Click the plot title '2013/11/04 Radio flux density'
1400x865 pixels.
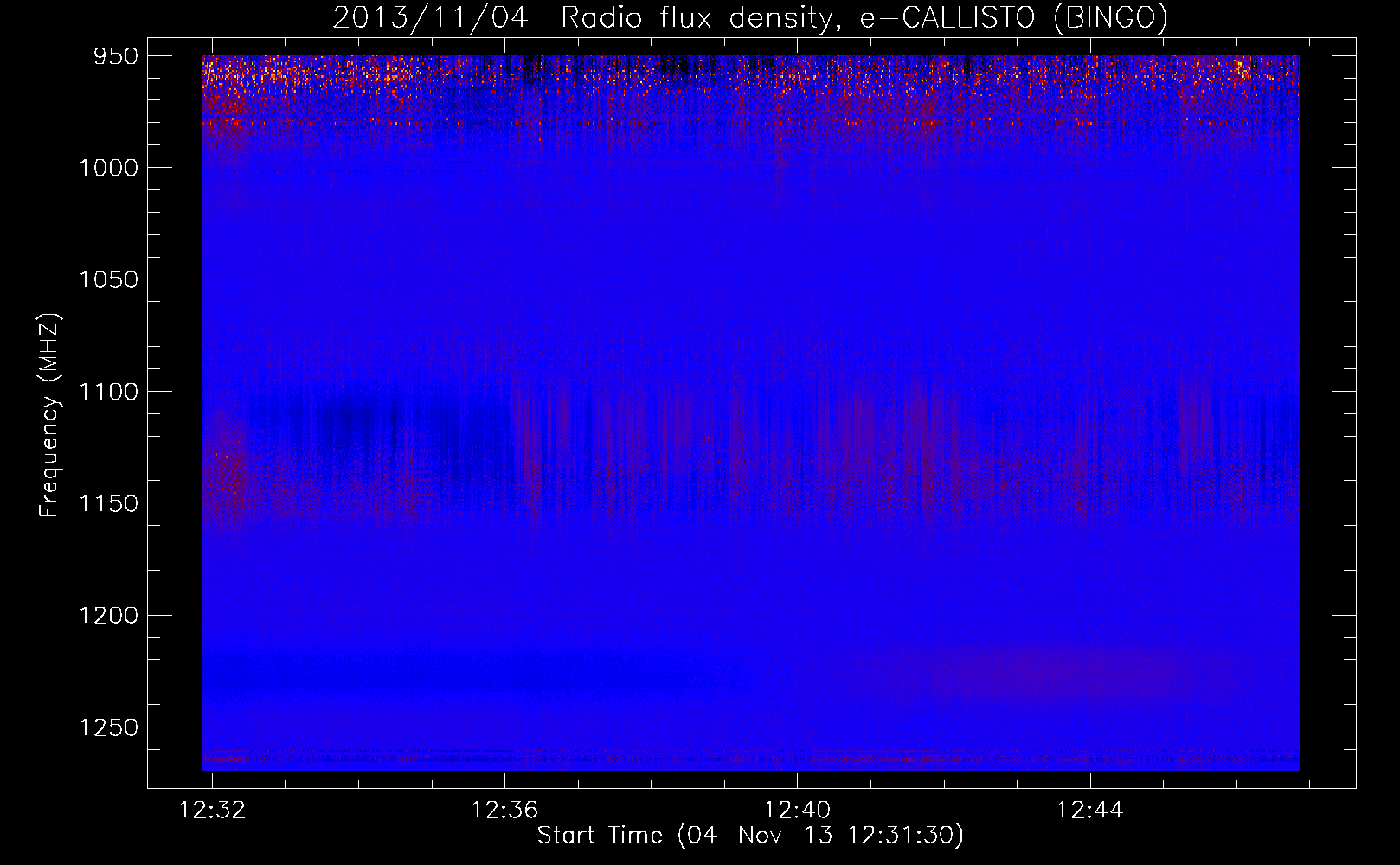588,18
